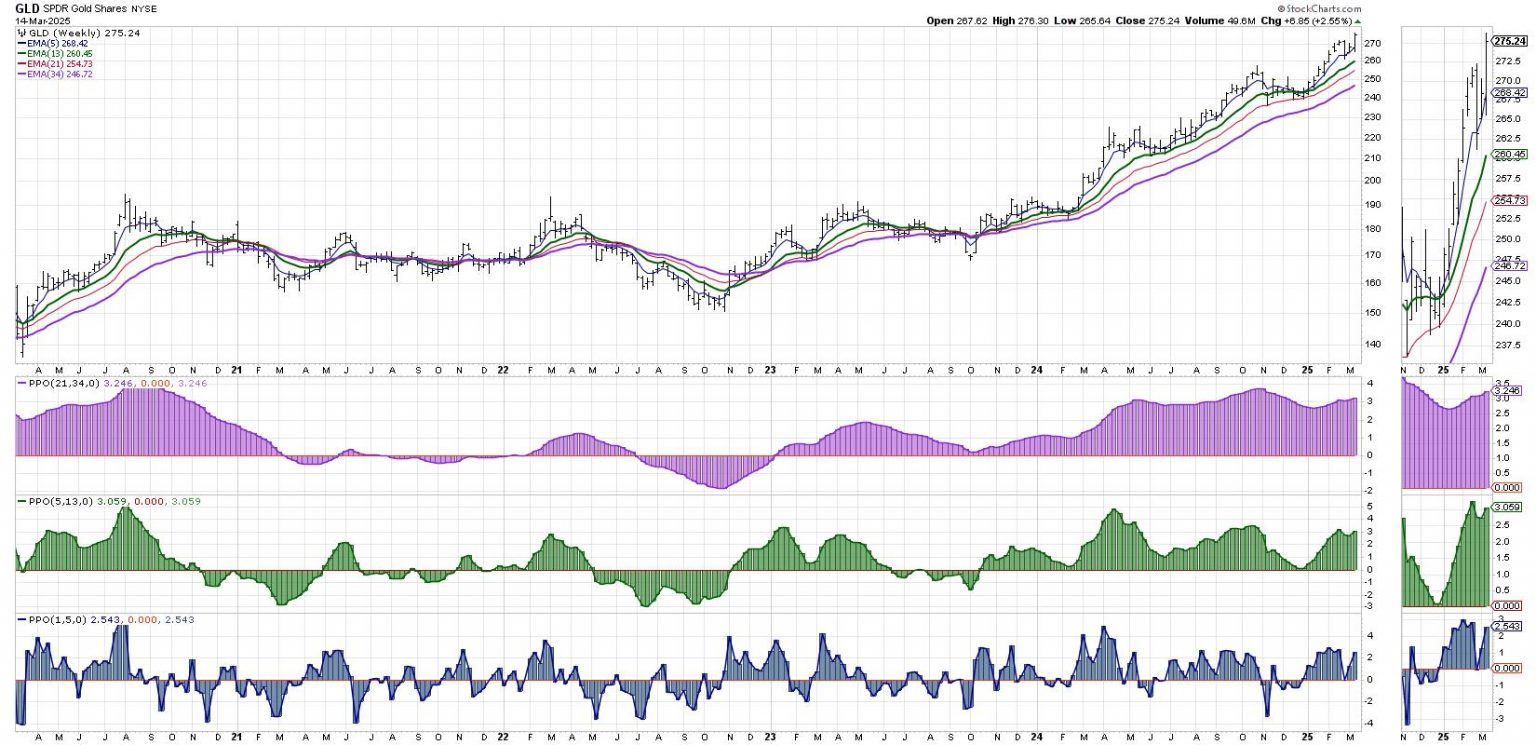The height and width of the screenshot is (745, 1536).
Task: Click the 254.73 EMA tag on right axis
Action: pos(1507,200)
